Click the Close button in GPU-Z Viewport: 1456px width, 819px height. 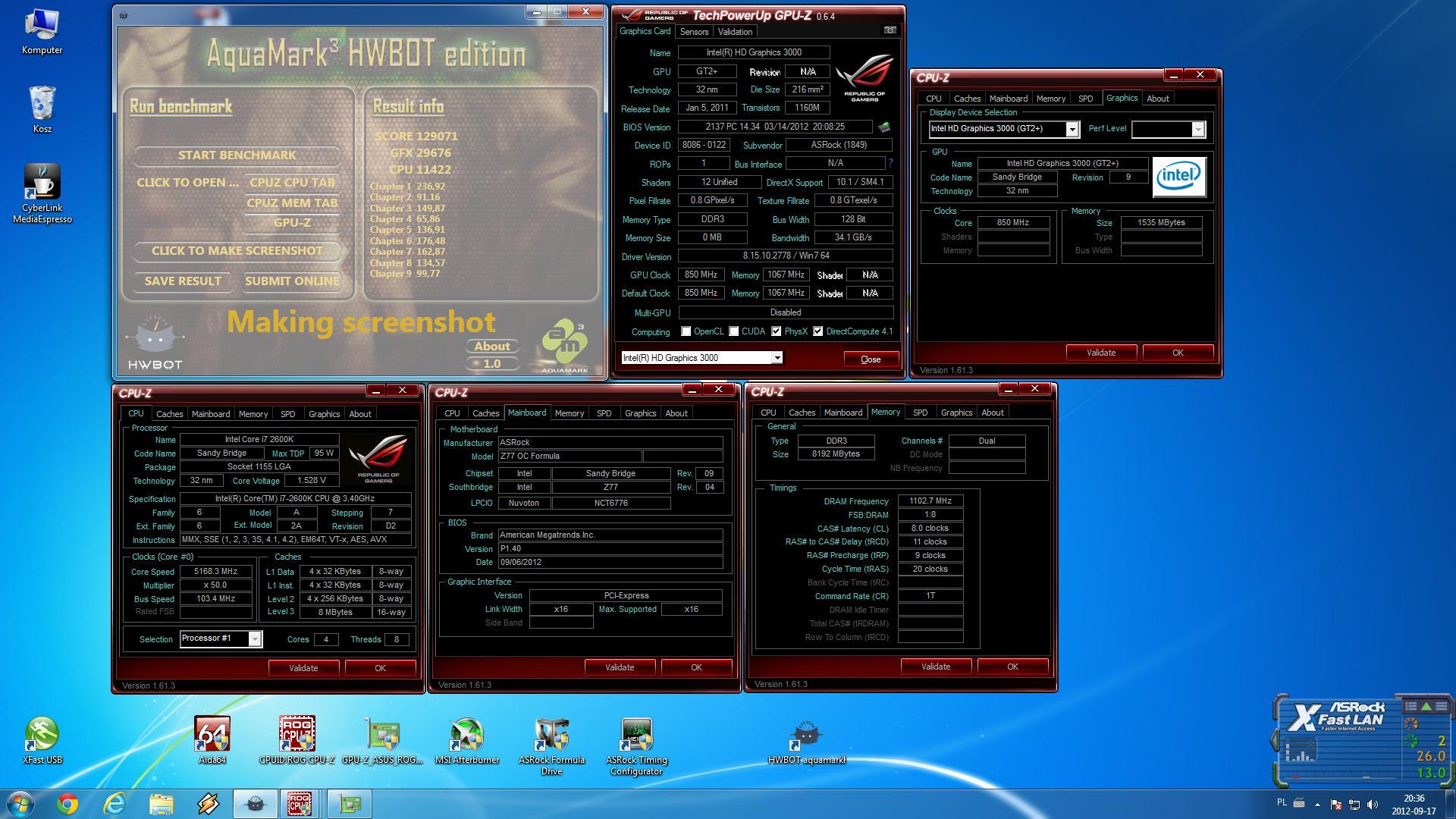coord(871,359)
